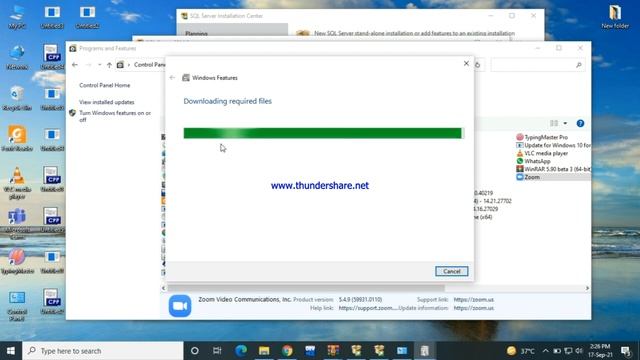Click New SQL Server stand-alone installation link
640x360 pixels.
point(414,33)
